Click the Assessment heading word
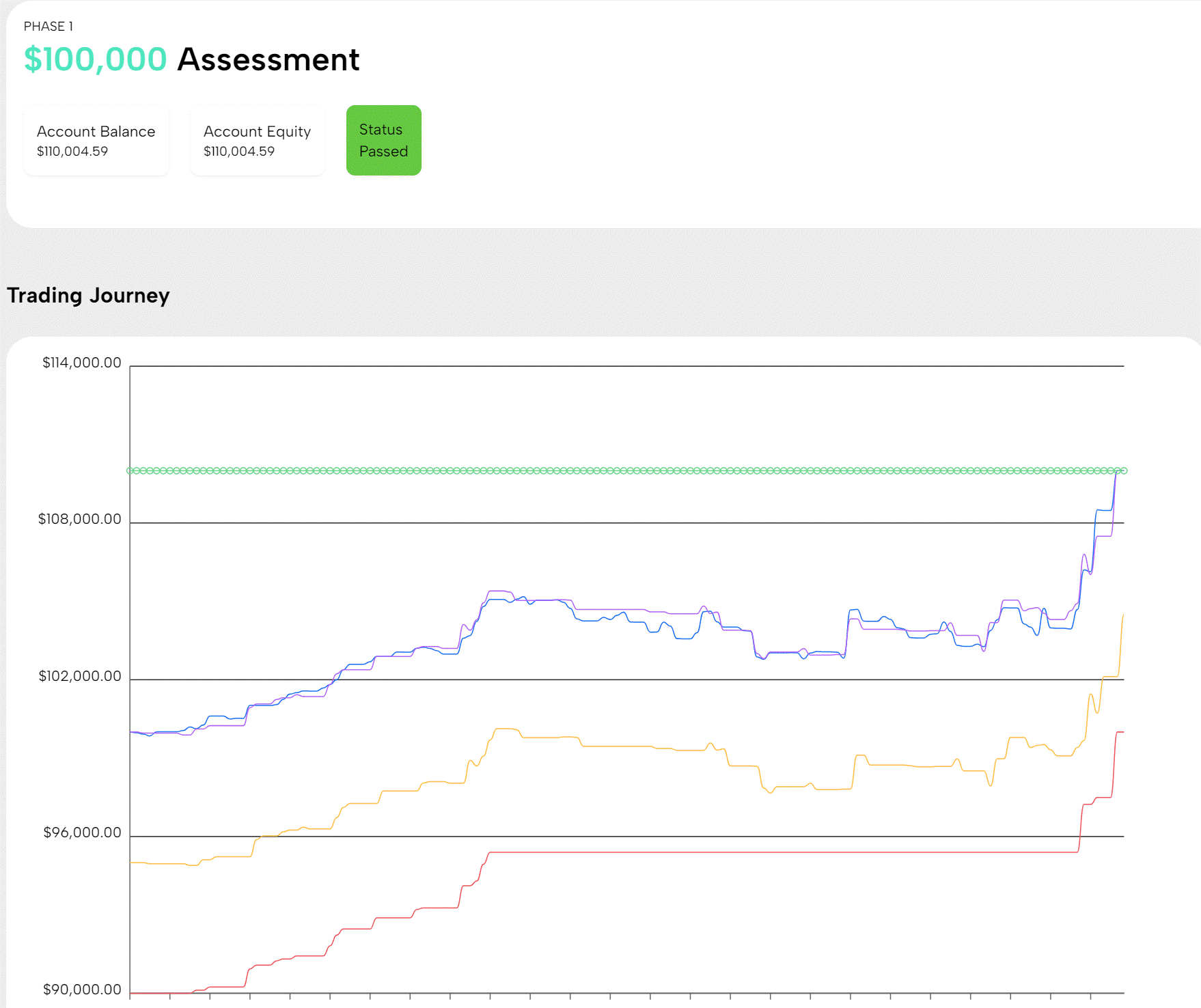Image resolution: width=1201 pixels, height=1008 pixels. point(268,59)
